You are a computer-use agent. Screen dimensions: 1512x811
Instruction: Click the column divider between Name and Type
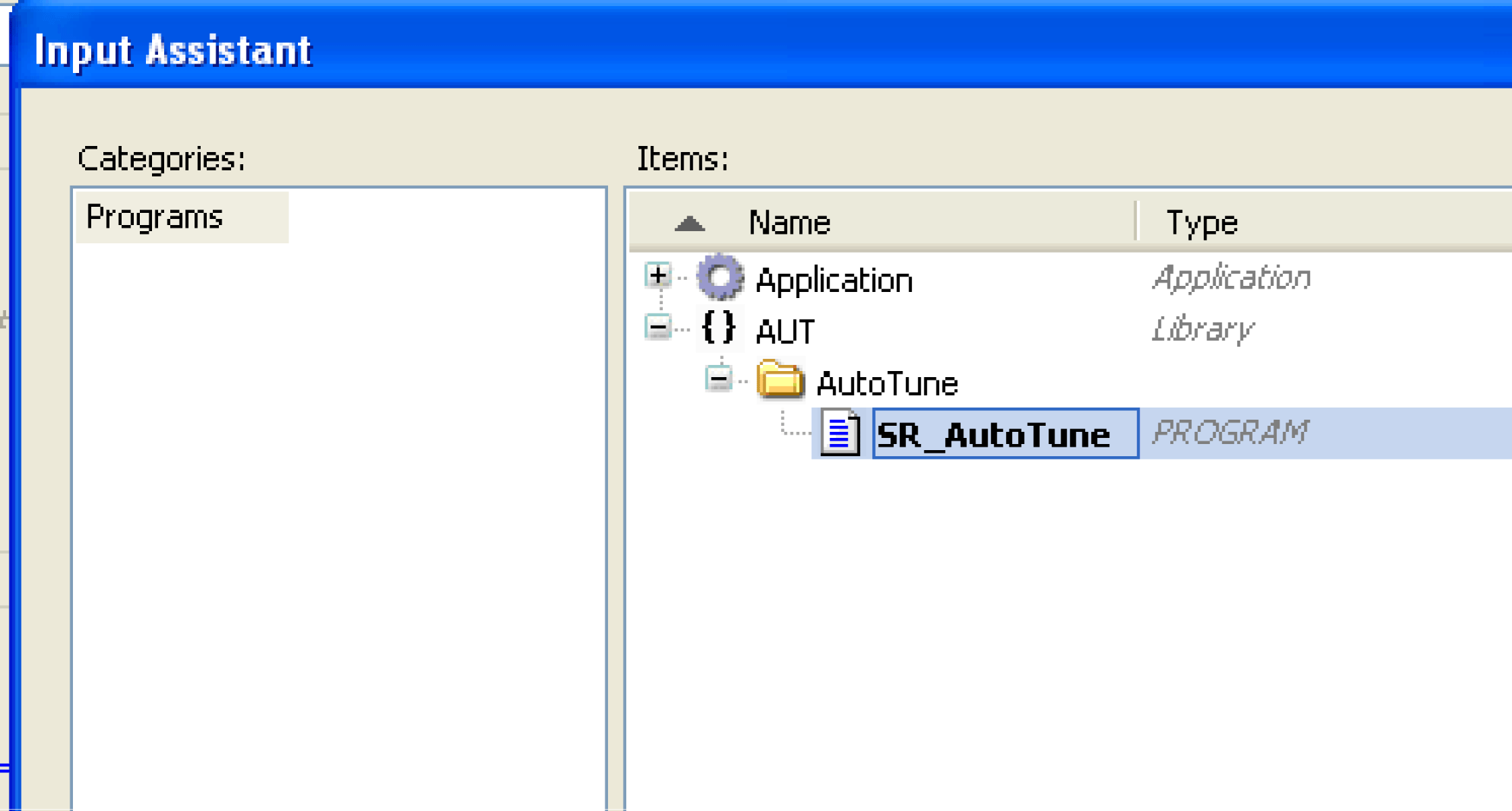click(x=1136, y=222)
